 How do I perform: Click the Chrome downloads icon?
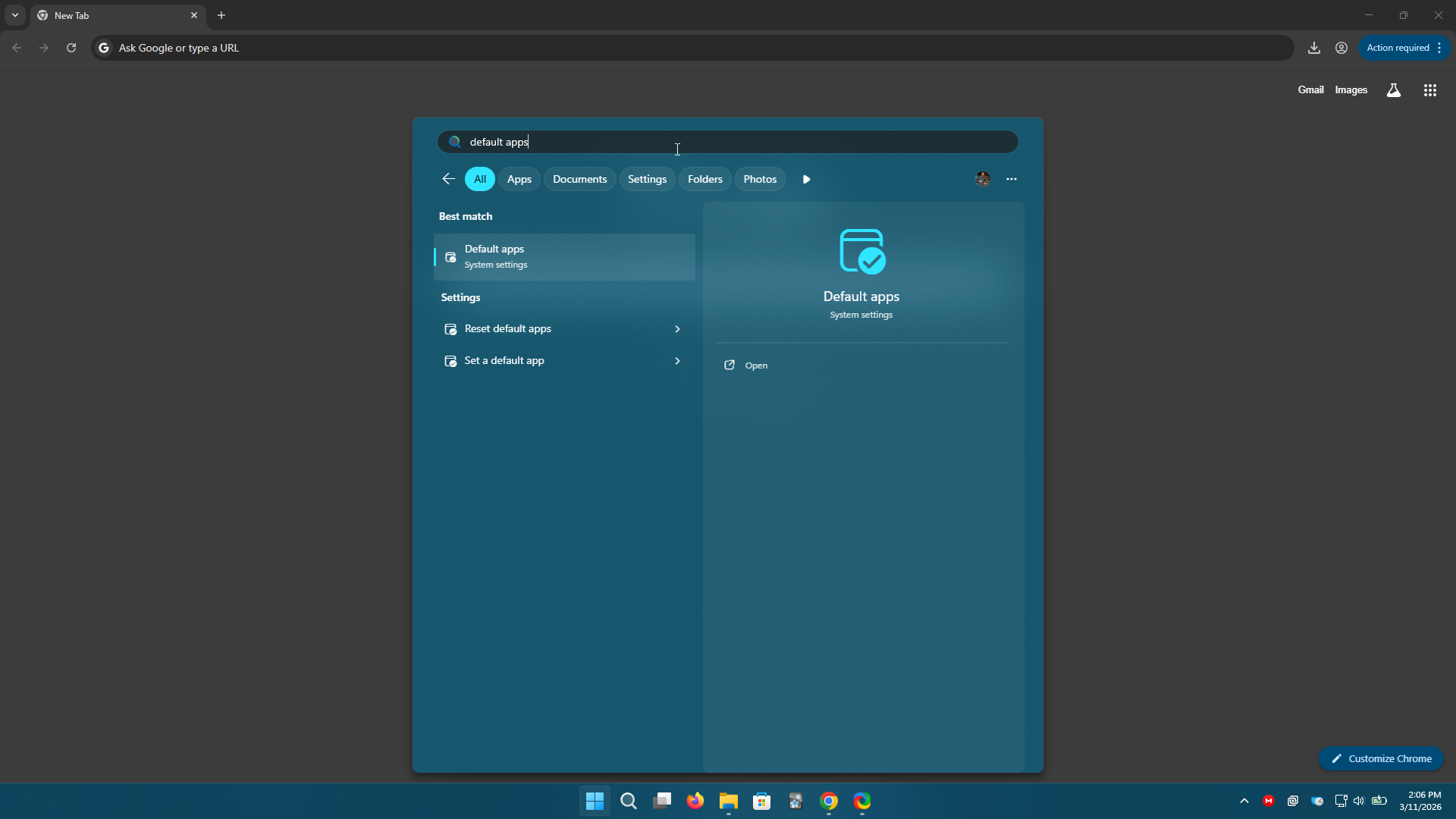click(x=1314, y=47)
